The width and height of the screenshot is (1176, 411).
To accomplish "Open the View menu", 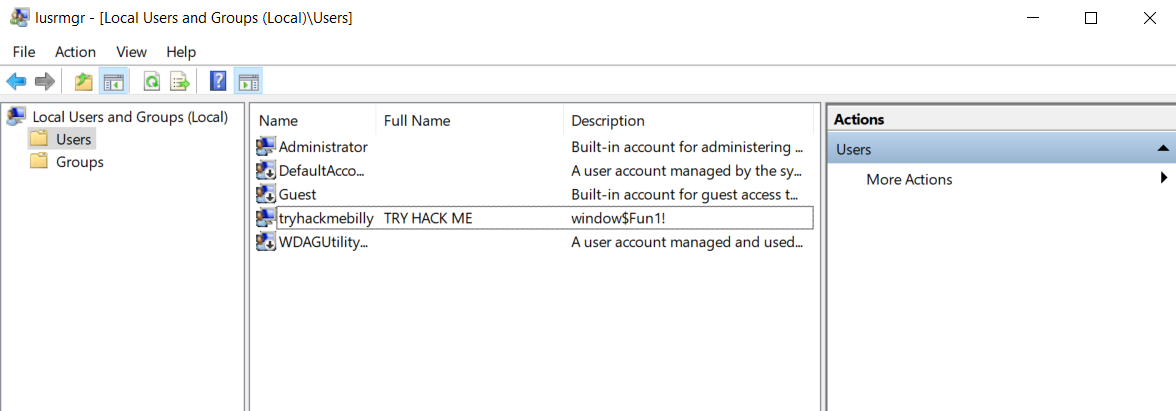I will click(131, 52).
